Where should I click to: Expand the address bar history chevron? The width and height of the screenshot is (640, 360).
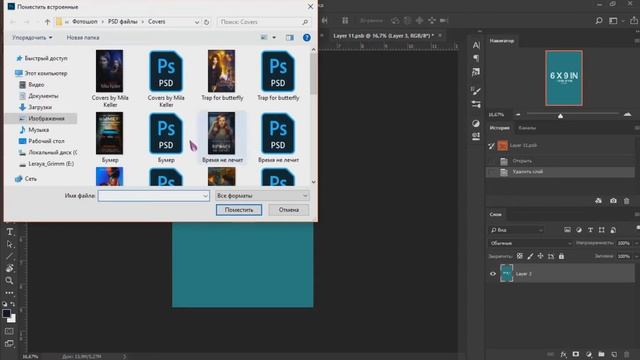(x=197, y=22)
